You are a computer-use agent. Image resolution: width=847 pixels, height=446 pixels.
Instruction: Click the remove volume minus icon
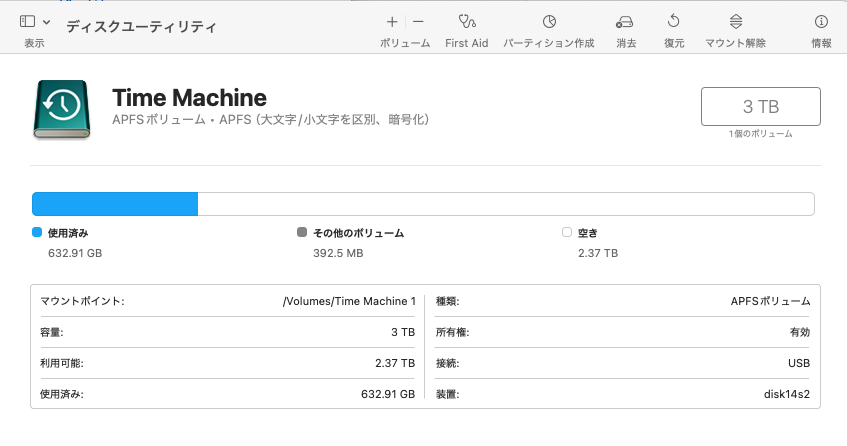418,21
